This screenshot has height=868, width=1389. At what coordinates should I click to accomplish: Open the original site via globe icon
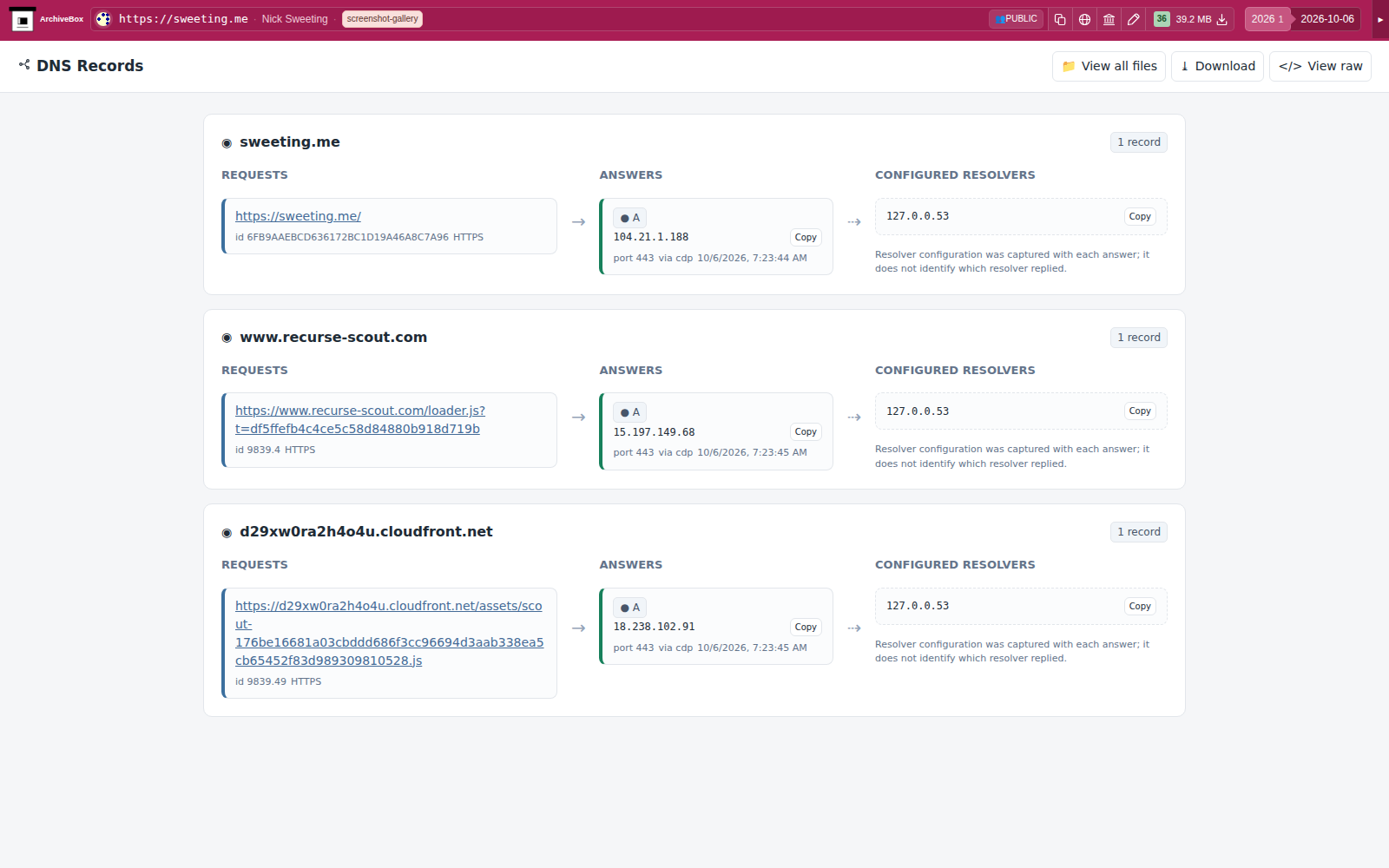pyautogui.click(x=1084, y=19)
